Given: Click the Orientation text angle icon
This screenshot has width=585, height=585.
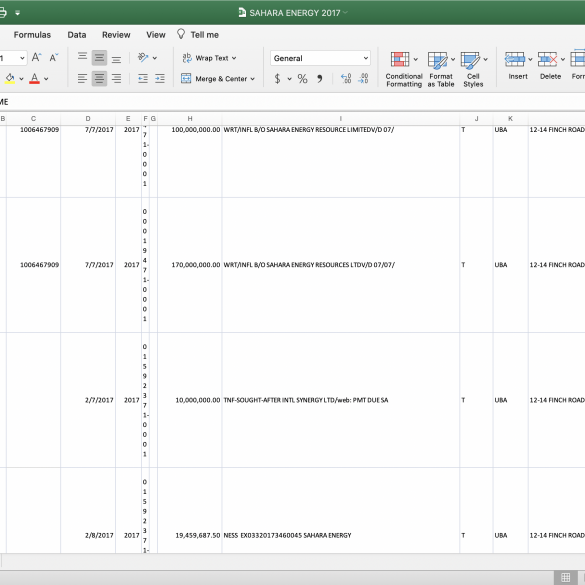Looking at the screenshot, I should 143,57.
